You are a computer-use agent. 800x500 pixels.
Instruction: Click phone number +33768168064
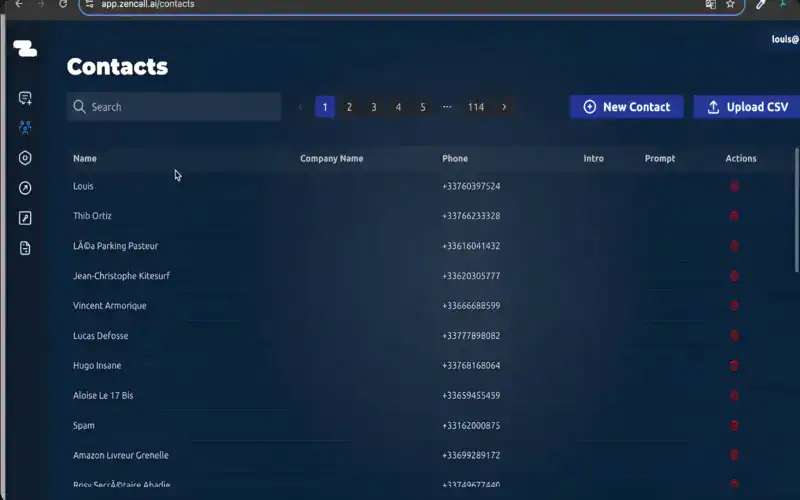pyautogui.click(x=471, y=365)
